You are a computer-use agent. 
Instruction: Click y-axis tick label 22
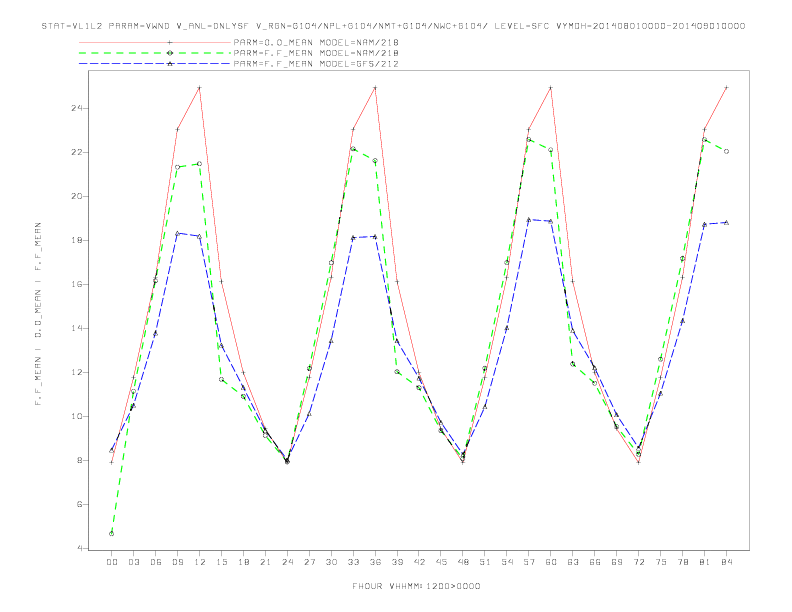point(77,152)
